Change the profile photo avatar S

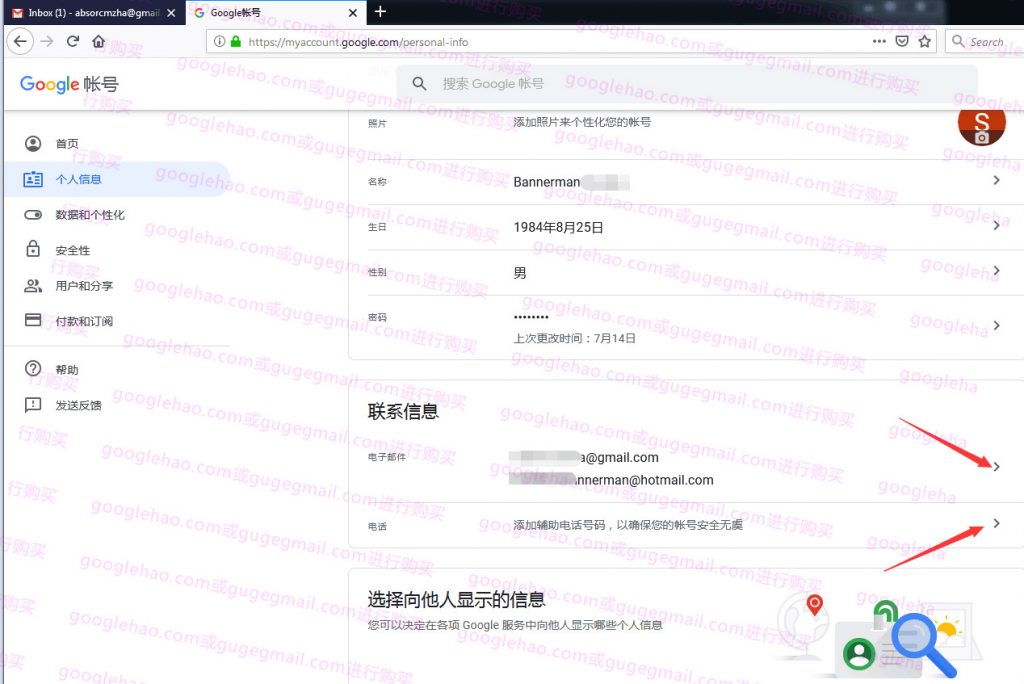coord(982,123)
